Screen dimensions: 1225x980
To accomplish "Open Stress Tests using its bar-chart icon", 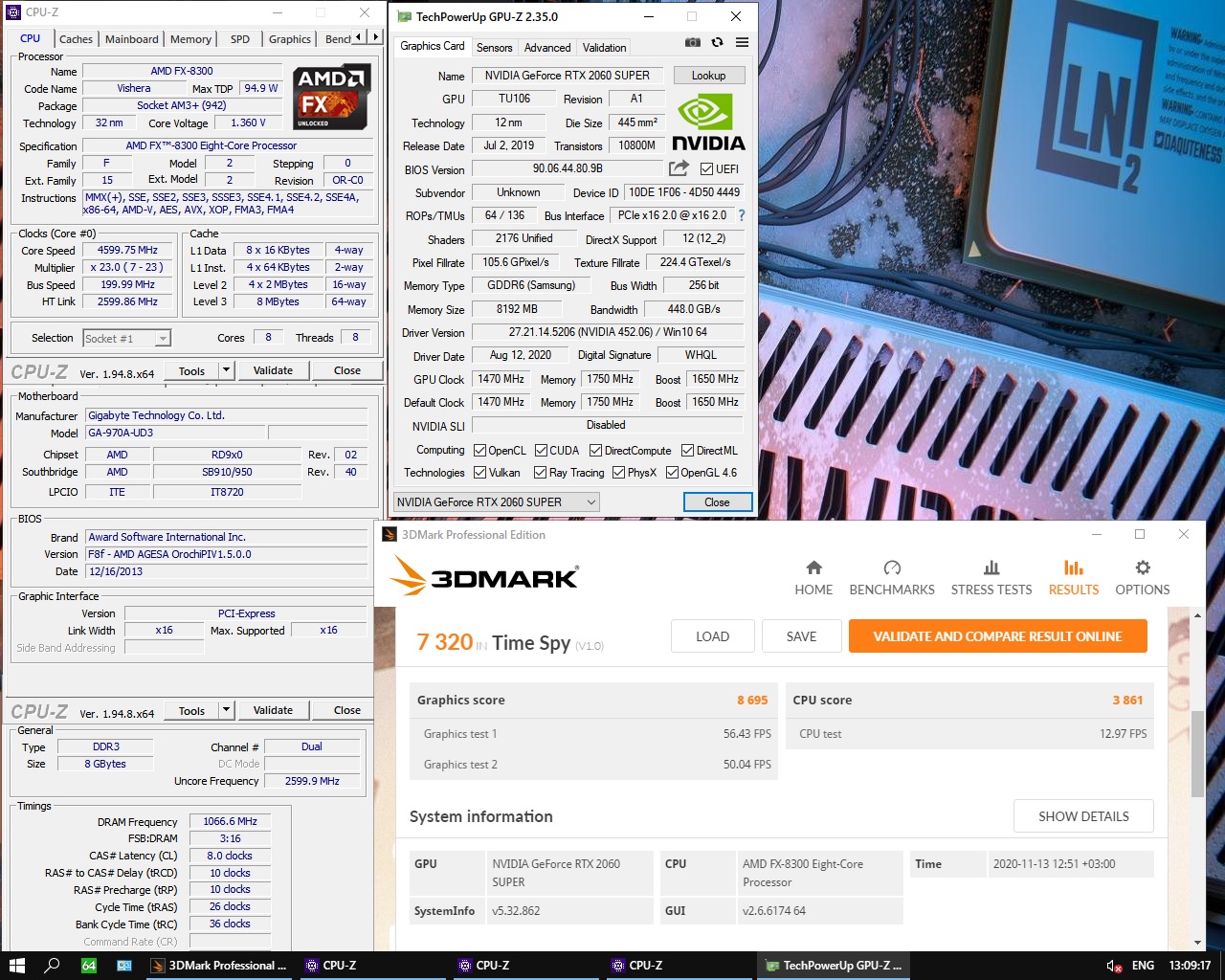I will coord(991,568).
